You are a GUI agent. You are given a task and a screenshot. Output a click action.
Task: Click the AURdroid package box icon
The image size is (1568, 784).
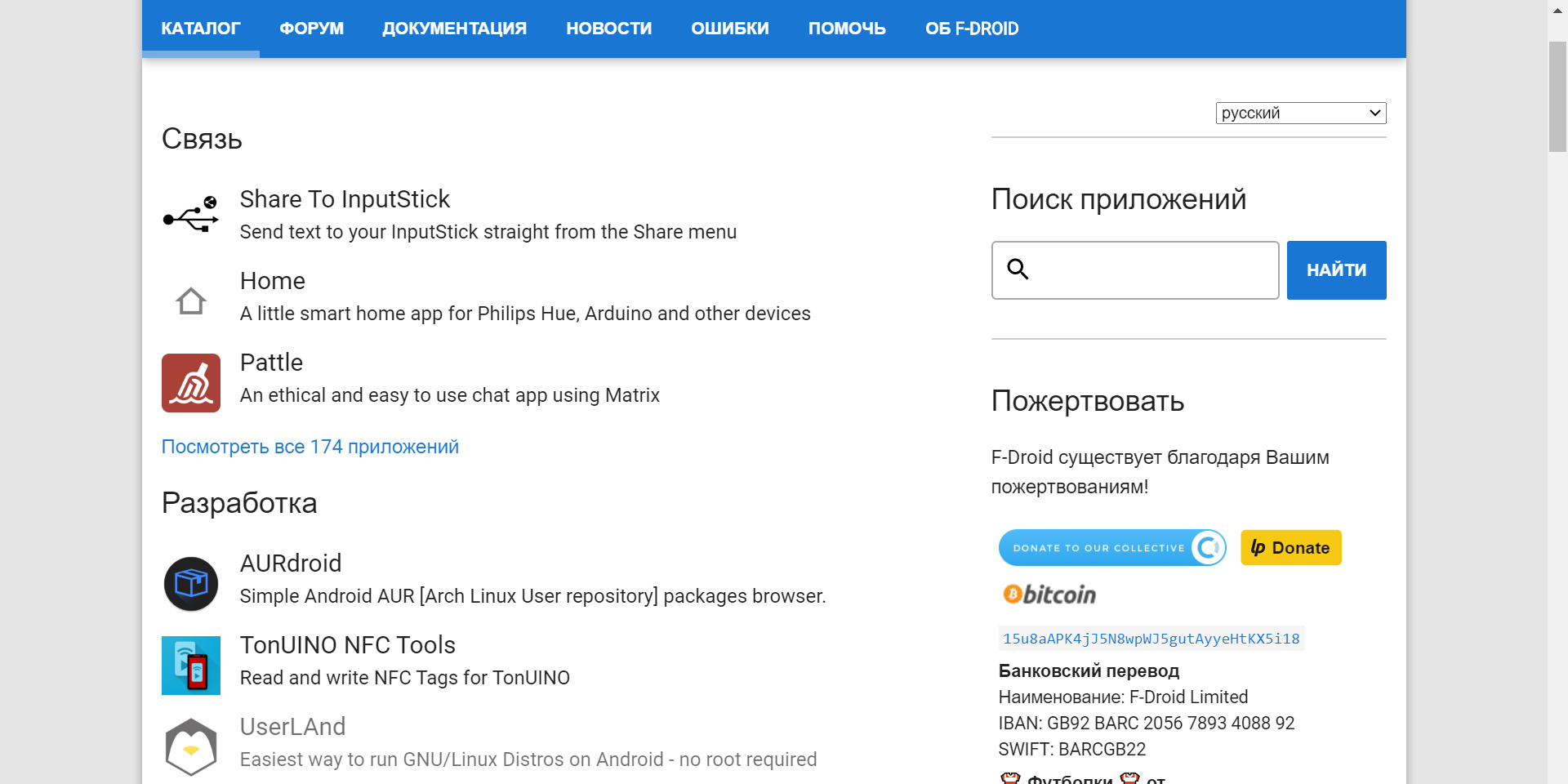click(190, 583)
